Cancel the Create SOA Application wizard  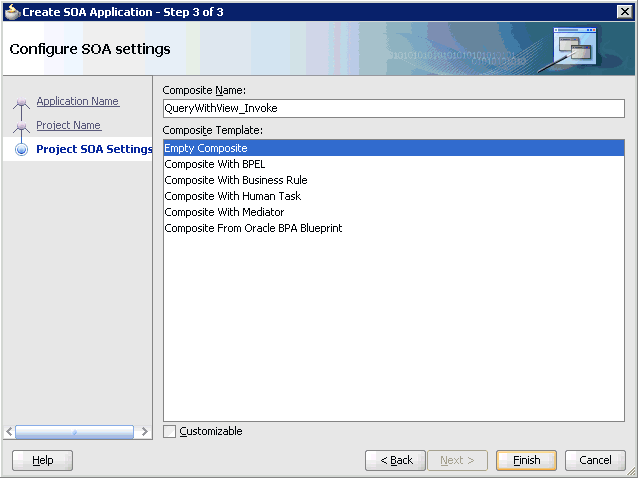pos(595,460)
